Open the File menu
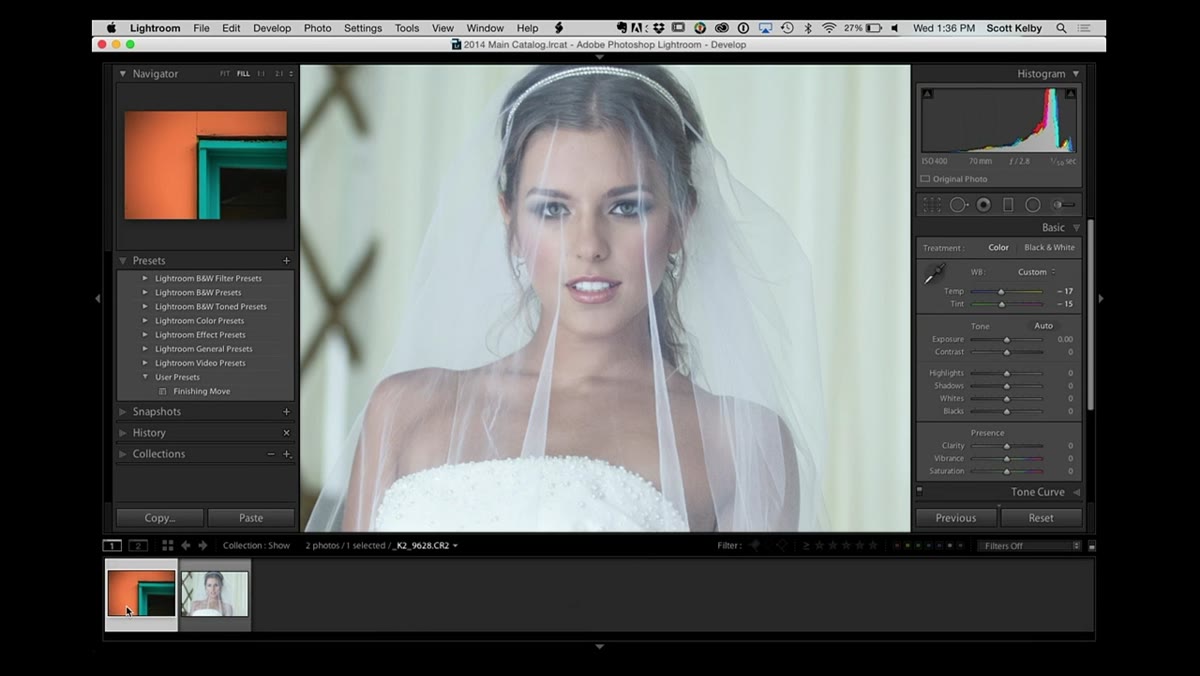Viewport: 1200px width, 676px height. [201, 28]
